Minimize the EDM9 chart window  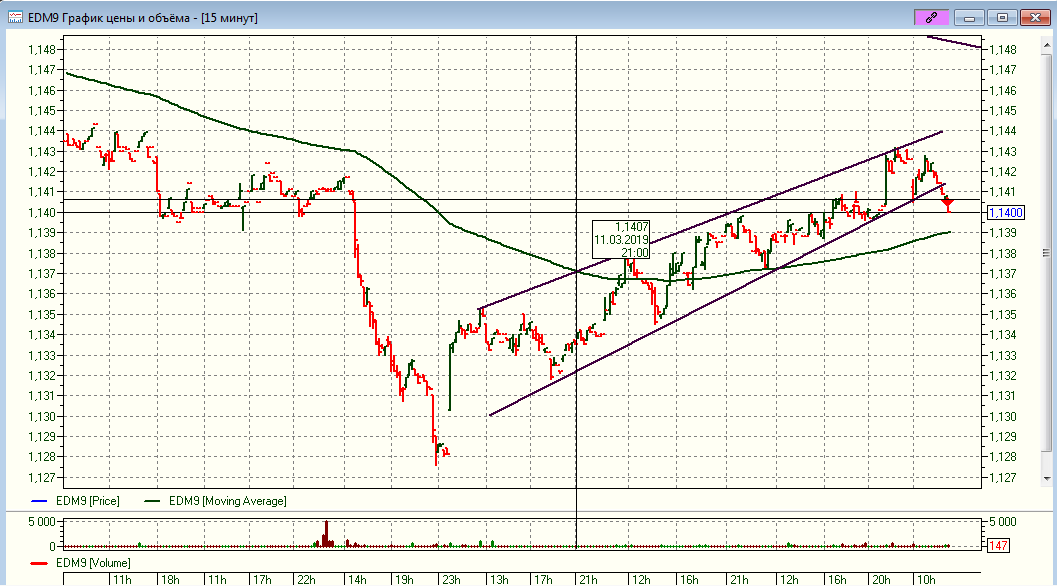[968, 17]
